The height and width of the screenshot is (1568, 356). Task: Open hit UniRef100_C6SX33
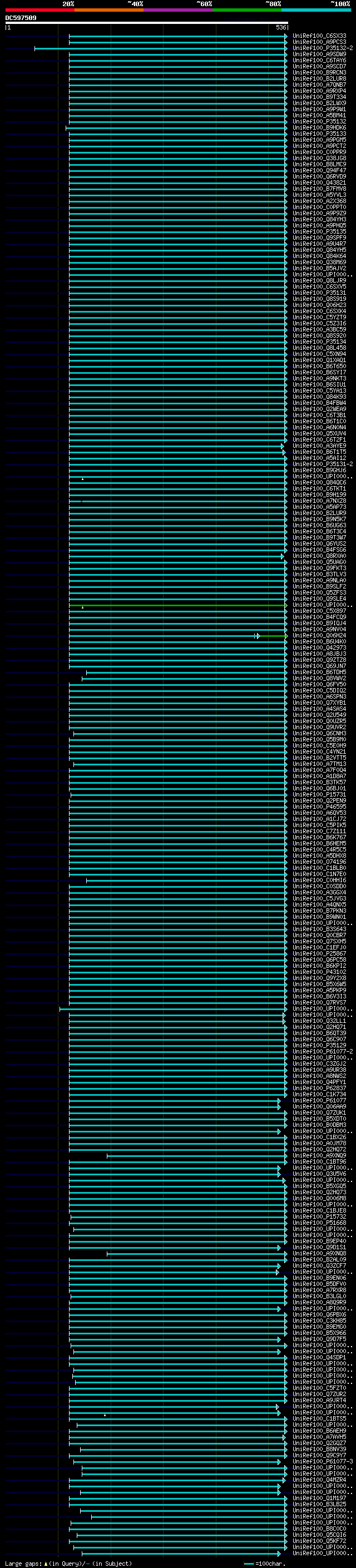319,36
